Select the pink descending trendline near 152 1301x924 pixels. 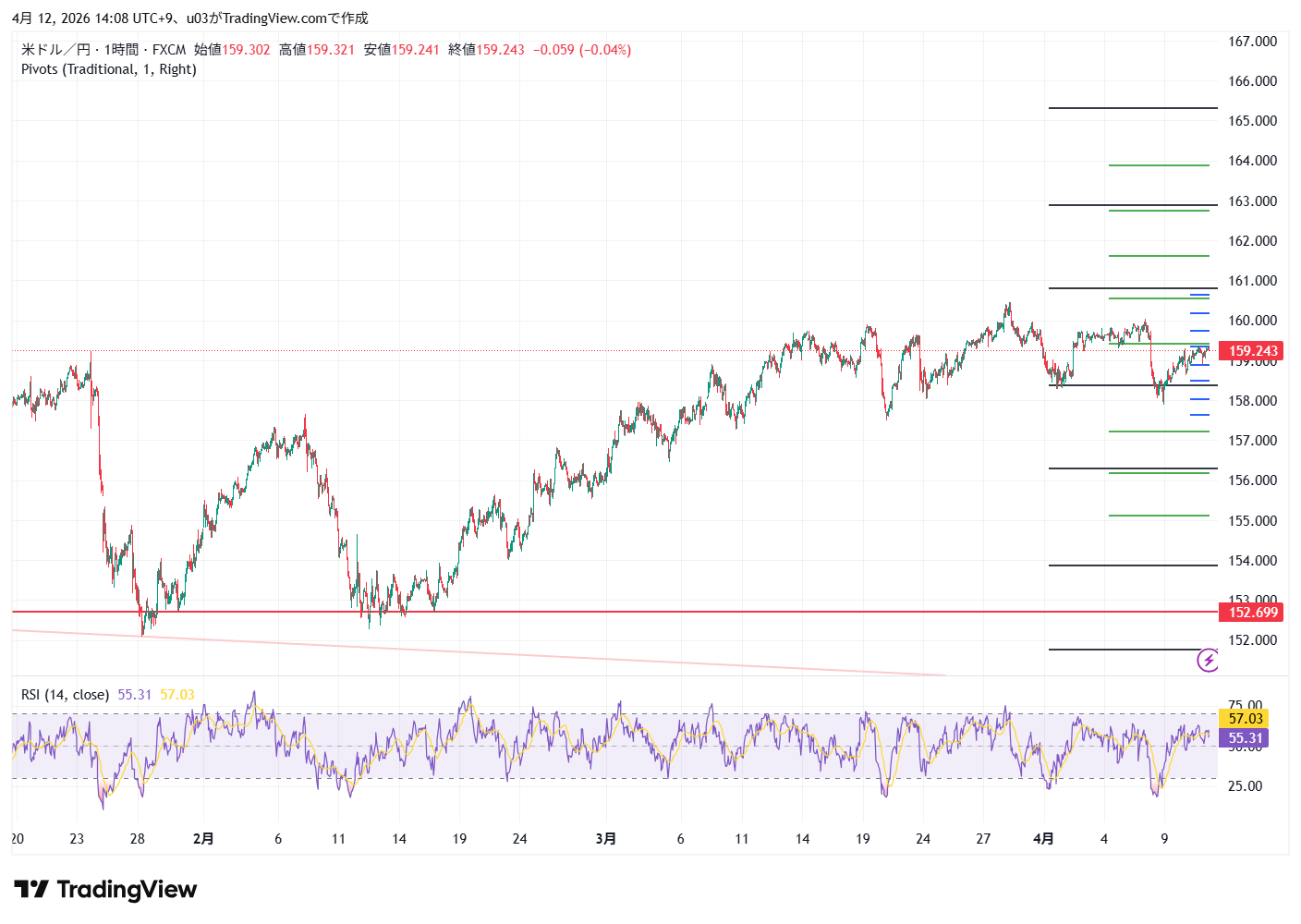pos(462,652)
